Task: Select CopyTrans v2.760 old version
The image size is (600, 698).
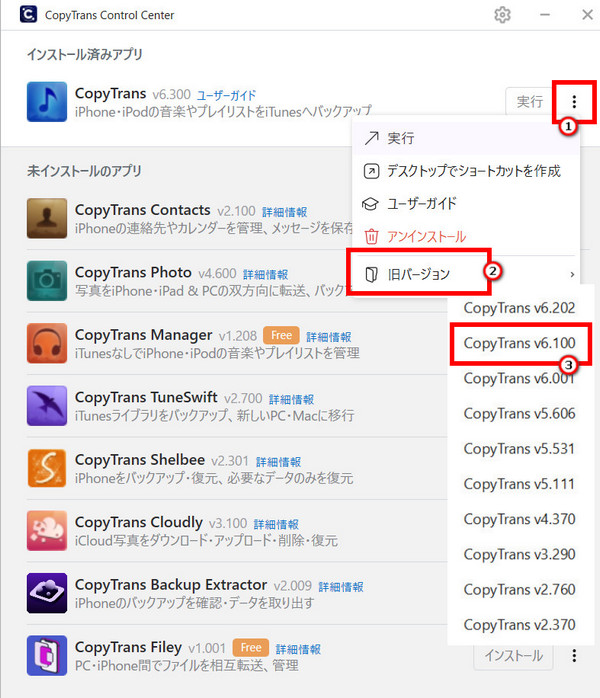Action: [x=520, y=589]
